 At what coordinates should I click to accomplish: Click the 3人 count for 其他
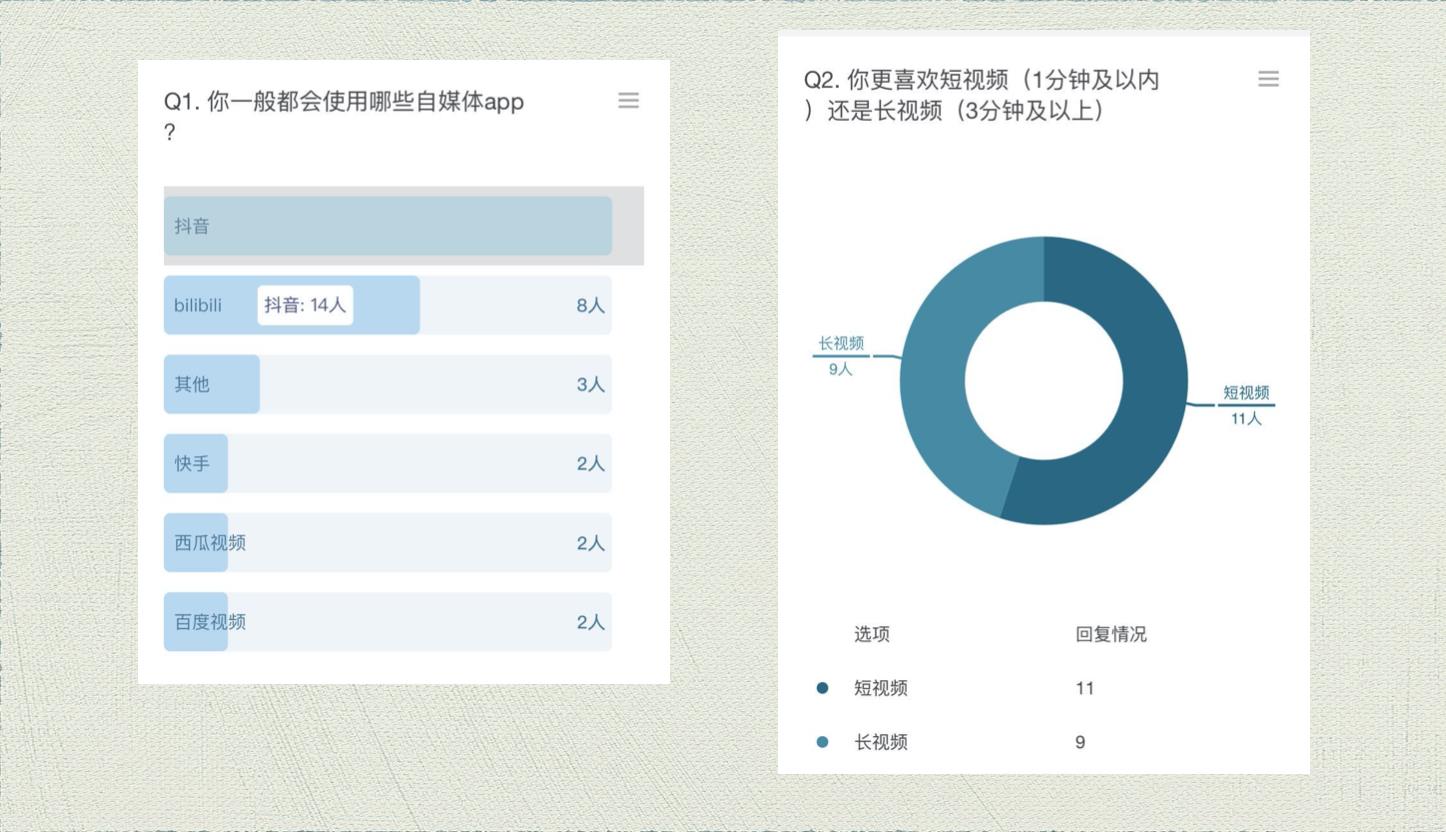(x=591, y=385)
